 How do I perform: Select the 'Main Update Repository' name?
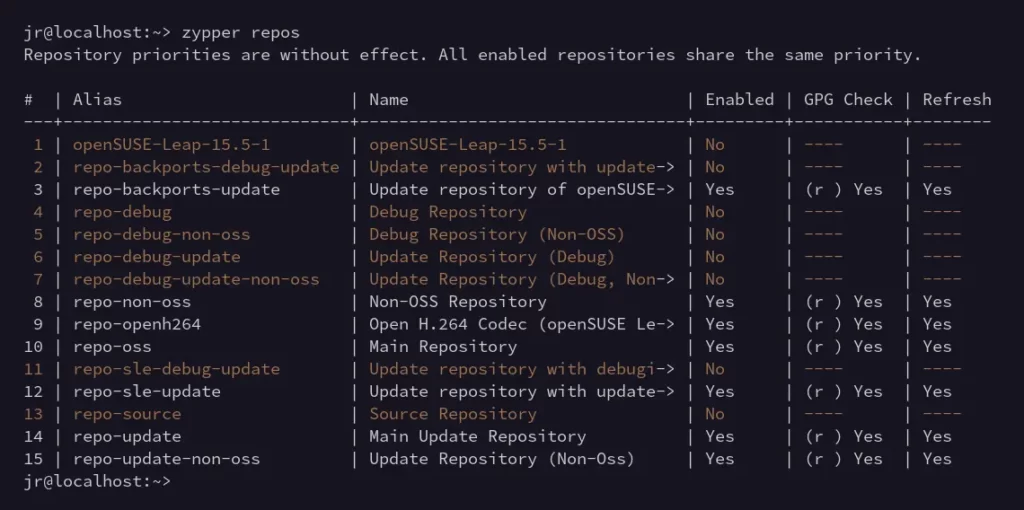pyautogui.click(x=477, y=436)
